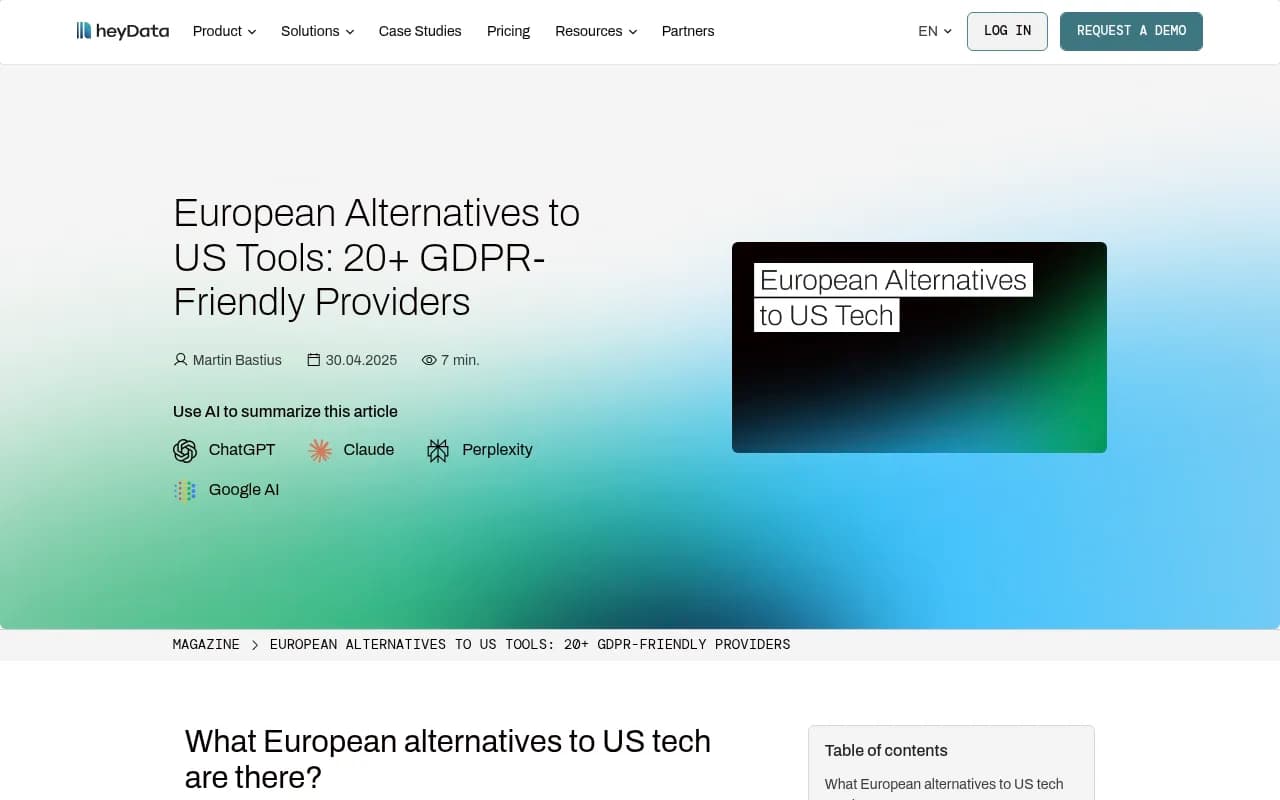Click the current-page breadcrumb 'EUROPEAN ALTERNATIVES TO US TOOLS'
This screenshot has height=800, width=1280.
click(530, 645)
